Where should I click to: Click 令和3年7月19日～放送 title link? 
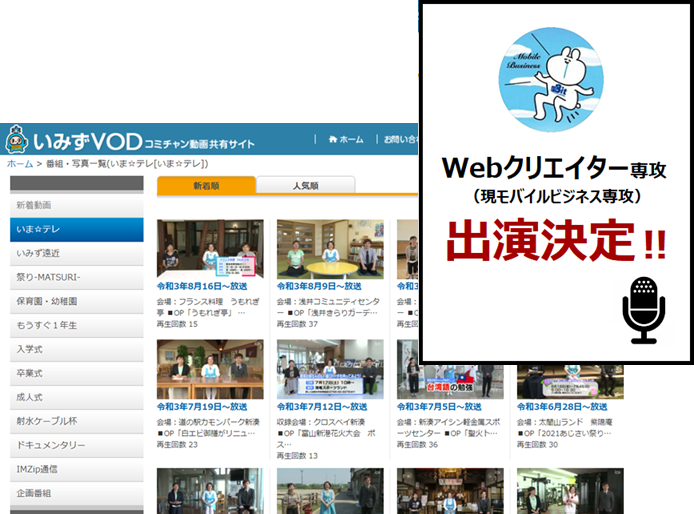202,407
